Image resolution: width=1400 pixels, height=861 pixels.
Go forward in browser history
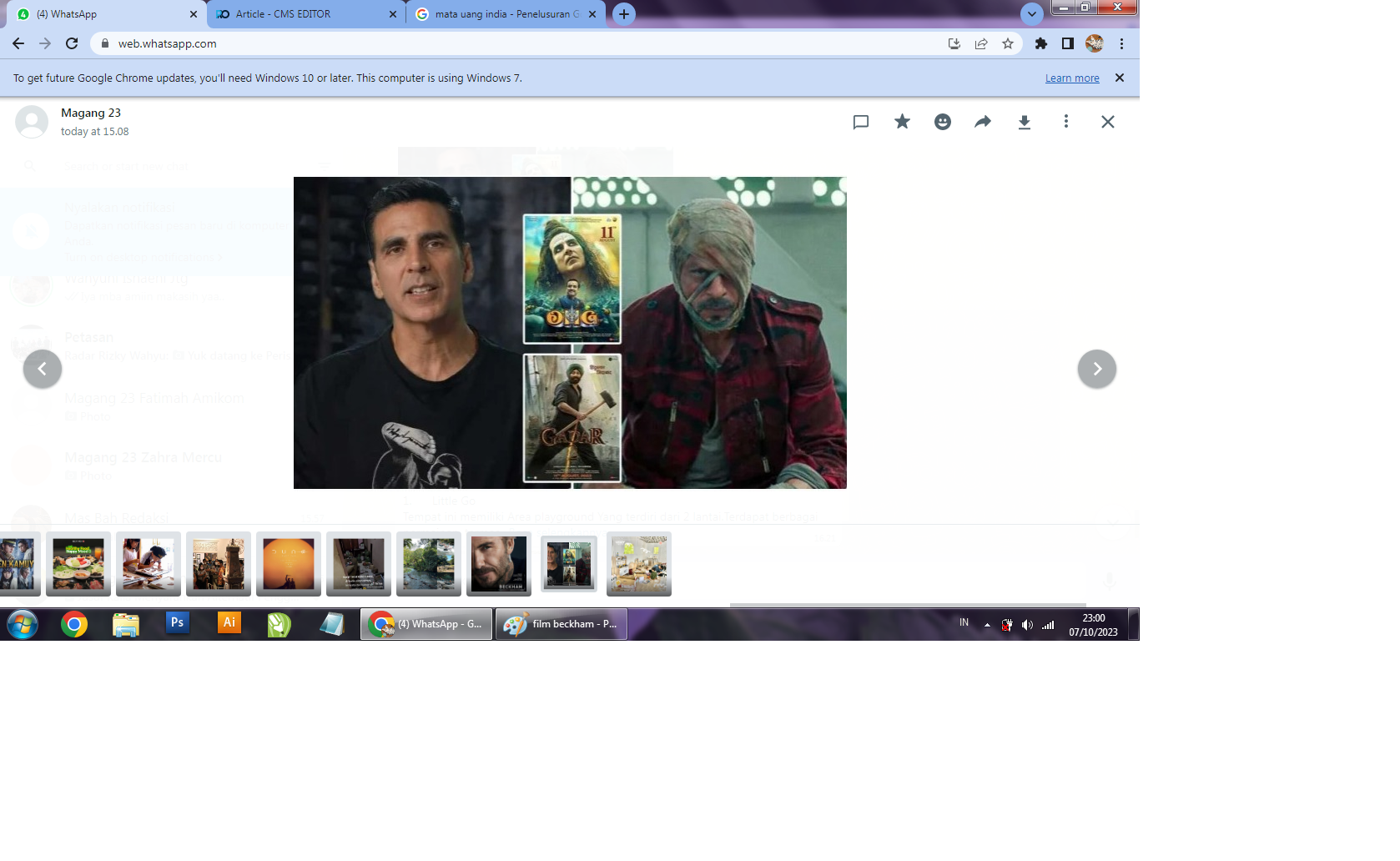coord(45,43)
